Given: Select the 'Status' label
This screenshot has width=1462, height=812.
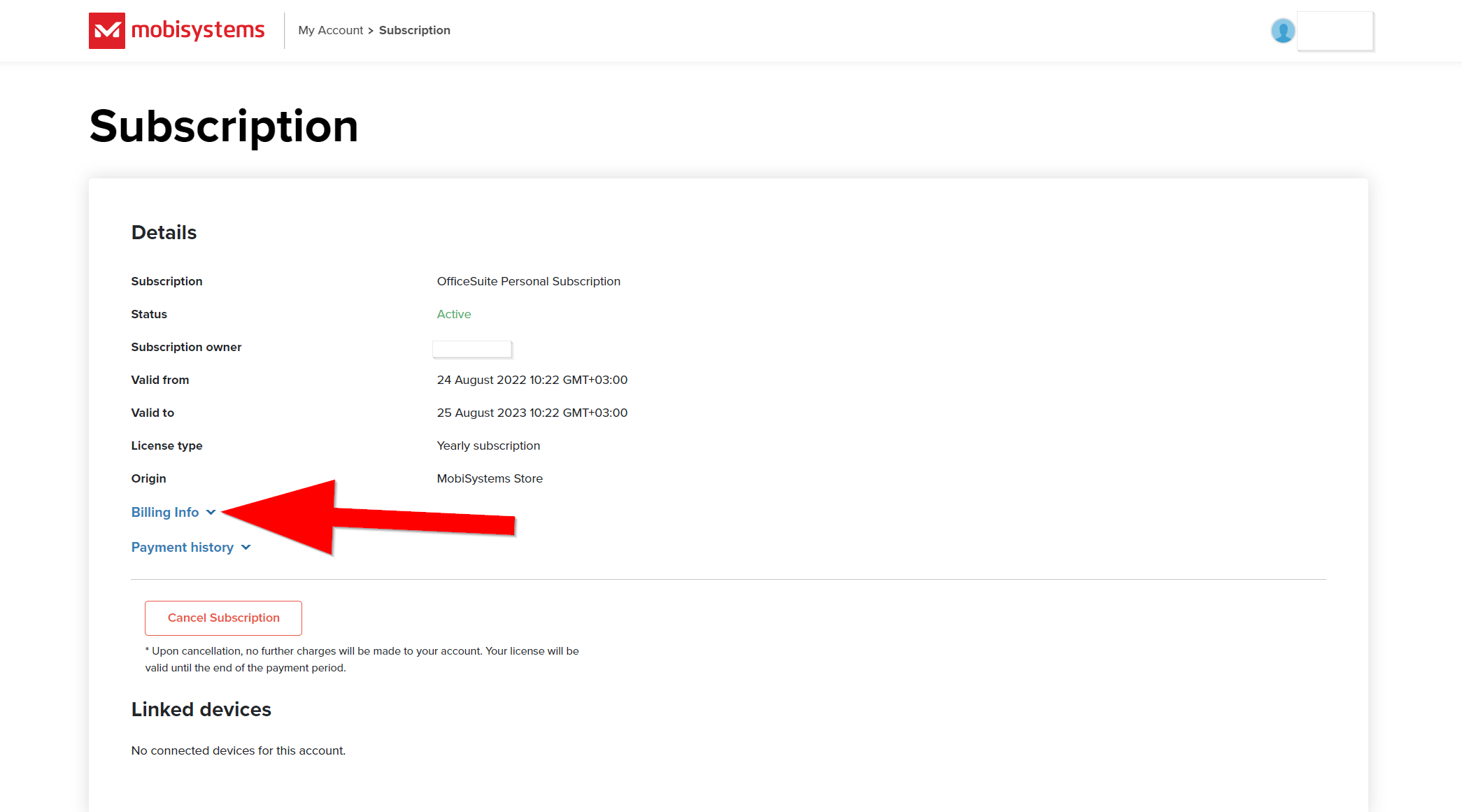Looking at the screenshot, I should pos(149,314).
